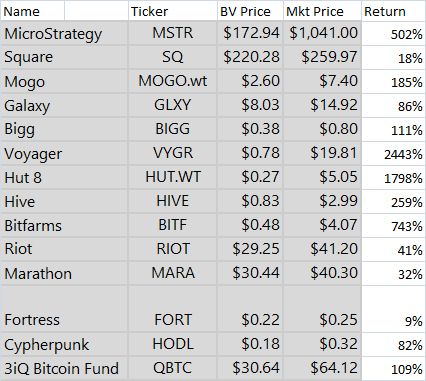Select the HODL ticker cell
The width and height of the screenshot is (426, 381).
pos(173,344)
